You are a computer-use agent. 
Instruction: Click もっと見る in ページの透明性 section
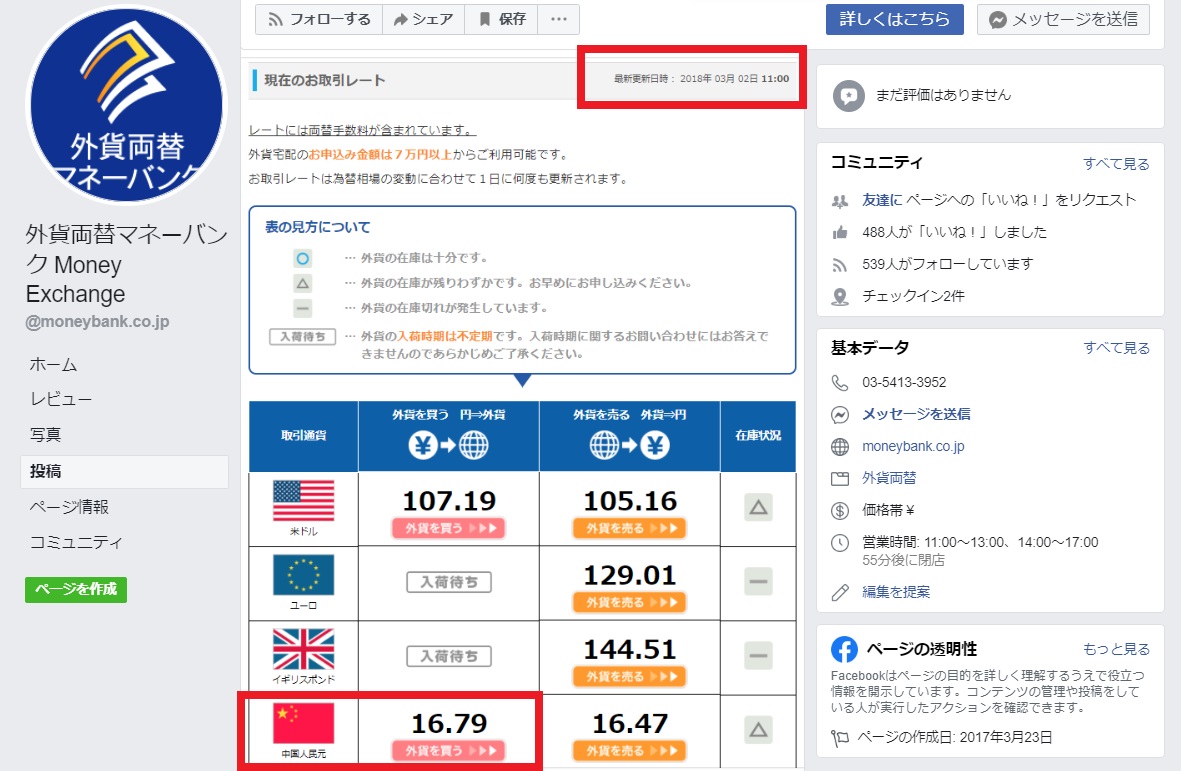[x=1116, y=649]
